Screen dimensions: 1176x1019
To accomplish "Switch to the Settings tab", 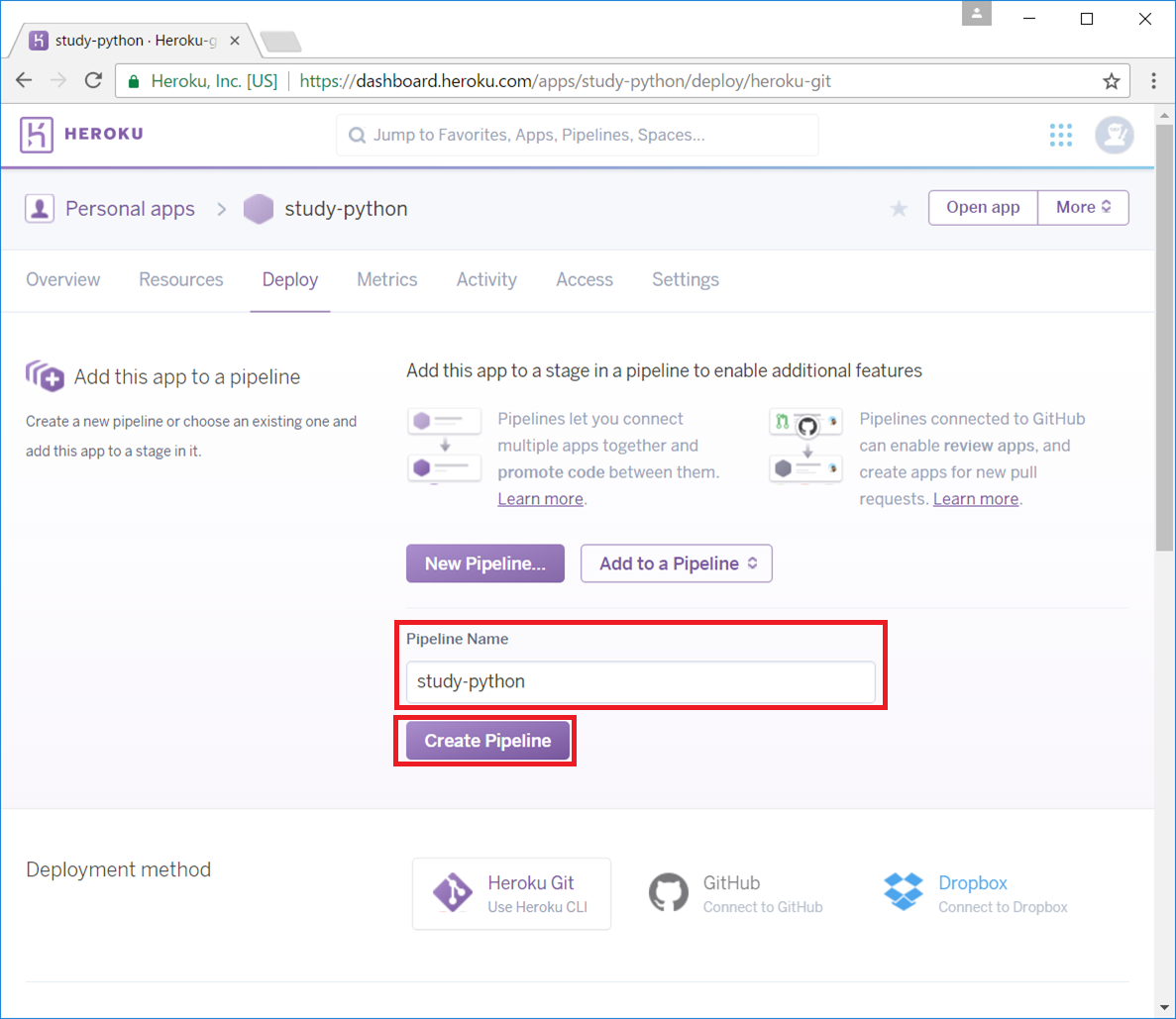I will pyautogui.click(x=685, y=279).
